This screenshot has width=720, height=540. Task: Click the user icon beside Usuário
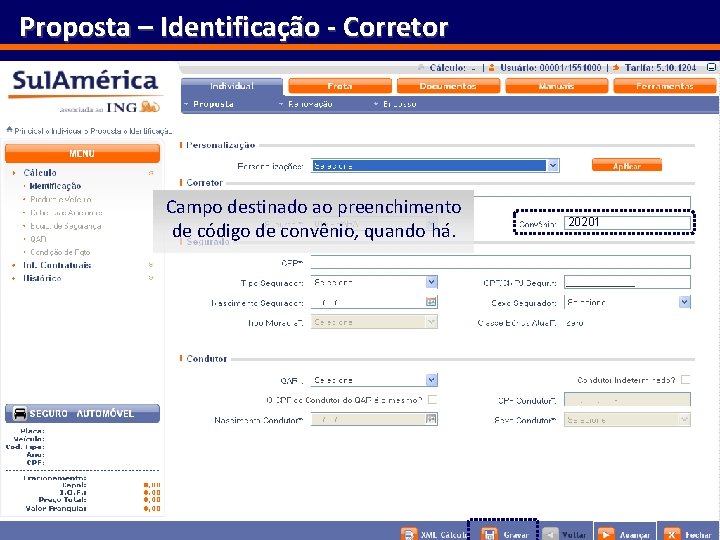(492, 68)
